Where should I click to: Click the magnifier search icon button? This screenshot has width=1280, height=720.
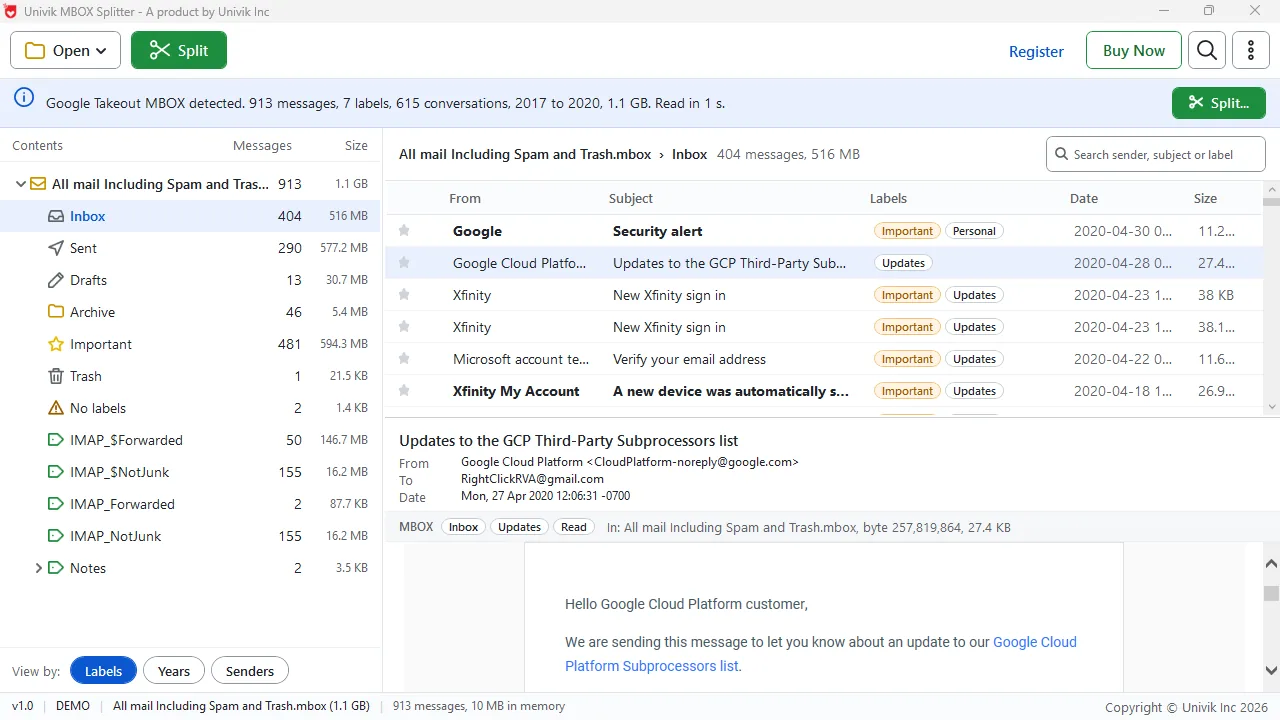1207,50
